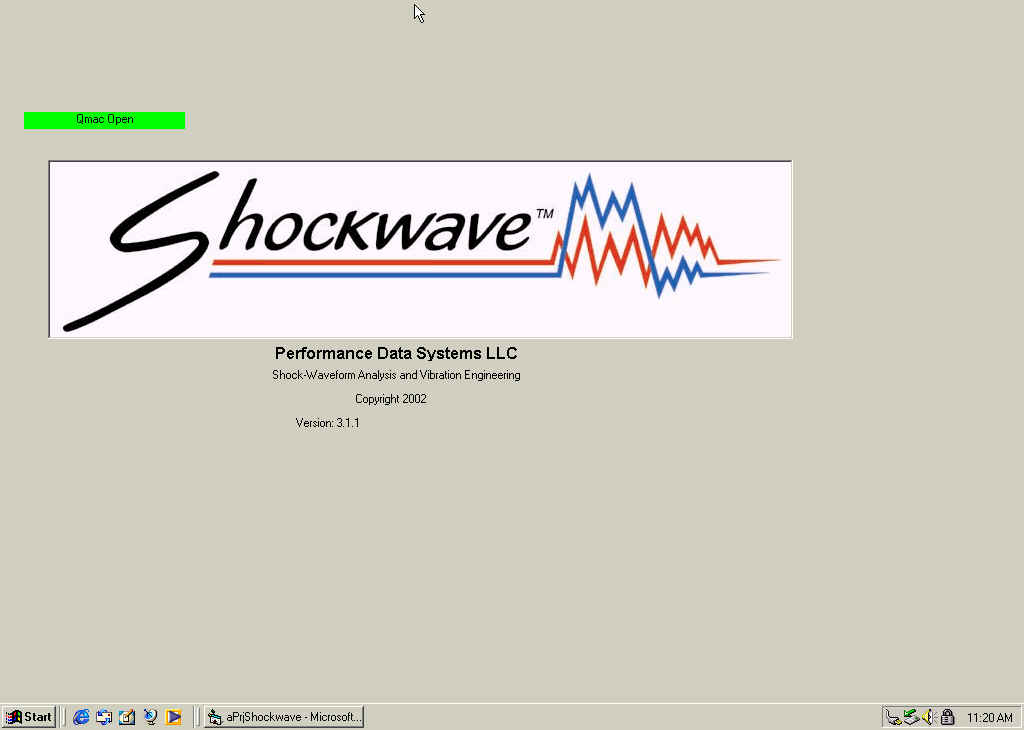Click the Shockwave logo banner image
This screenshot has height=730, width=1024.
421,249
